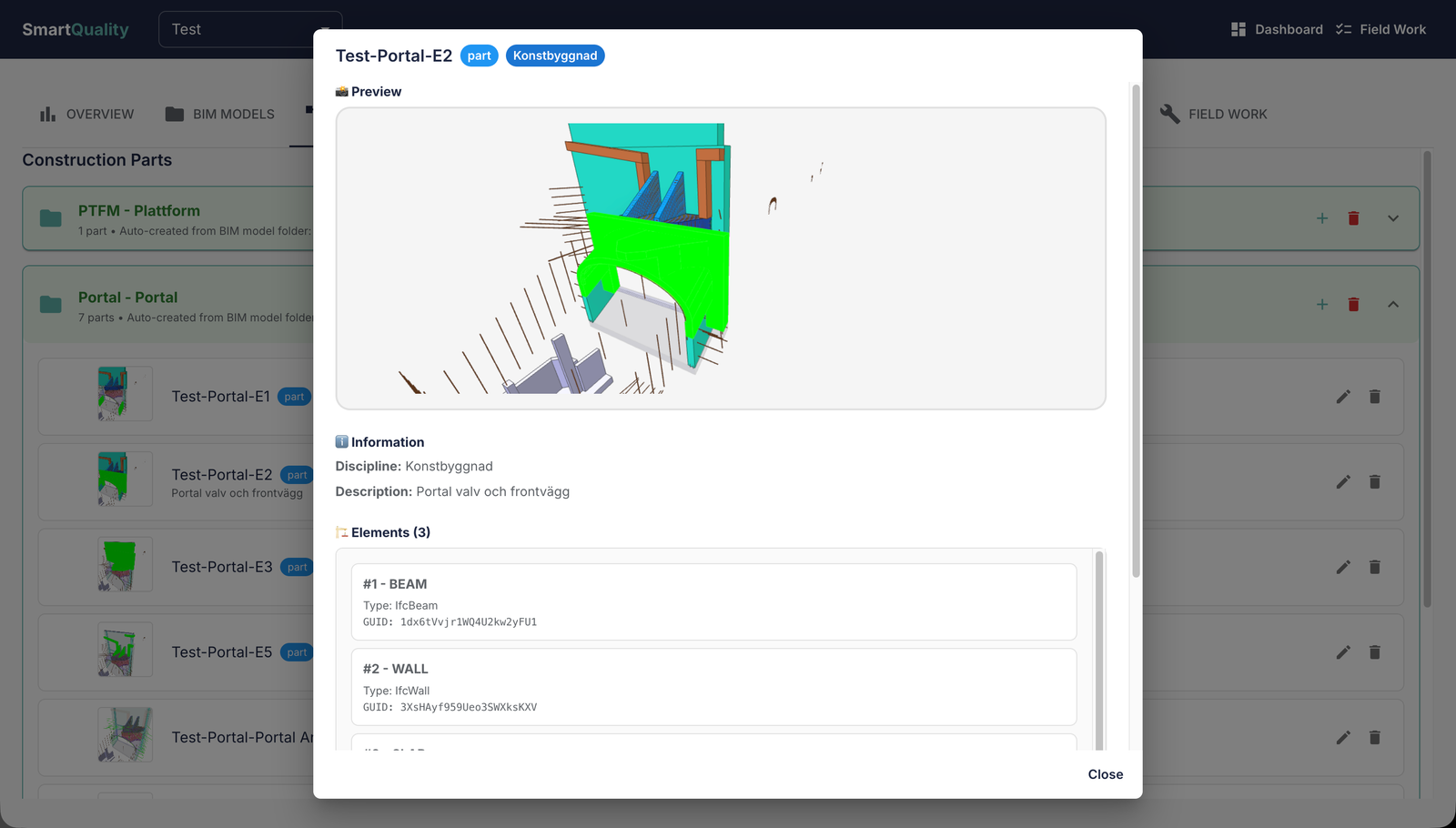Collapse the Portal - Portal group
The image size is (1456, 828).
tap(1393, 305)
